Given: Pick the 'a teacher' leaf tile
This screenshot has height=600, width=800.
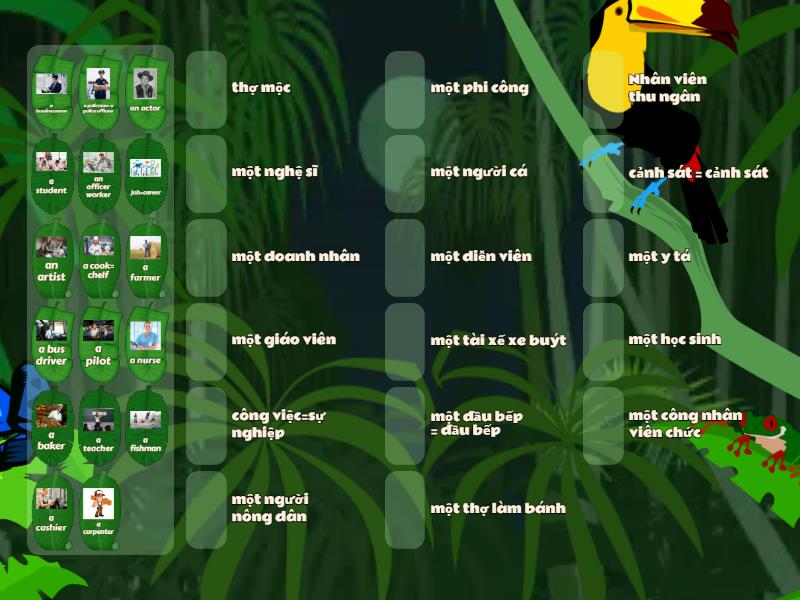Looking at the screenshot, I should click(98, 426).
